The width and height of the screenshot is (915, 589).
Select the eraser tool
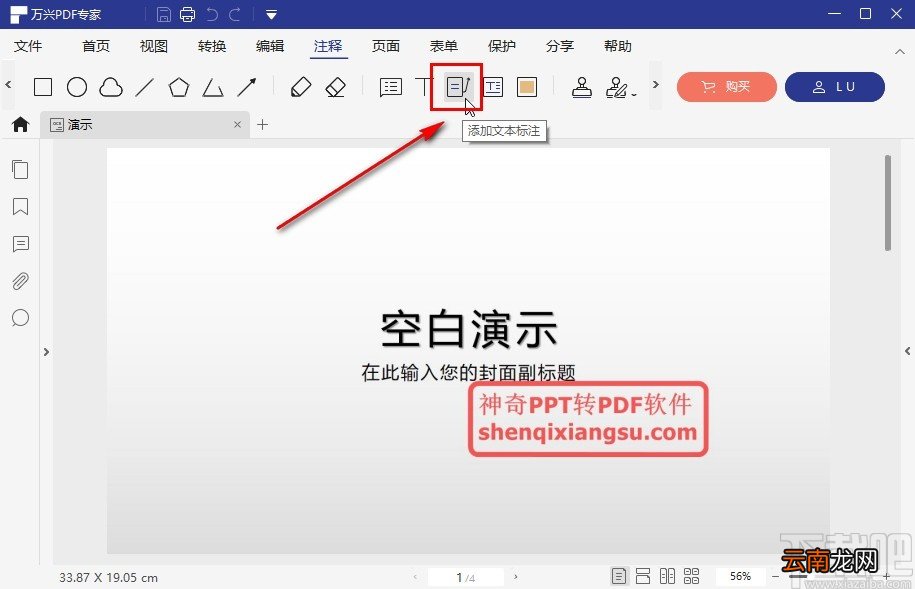(336, 88)
